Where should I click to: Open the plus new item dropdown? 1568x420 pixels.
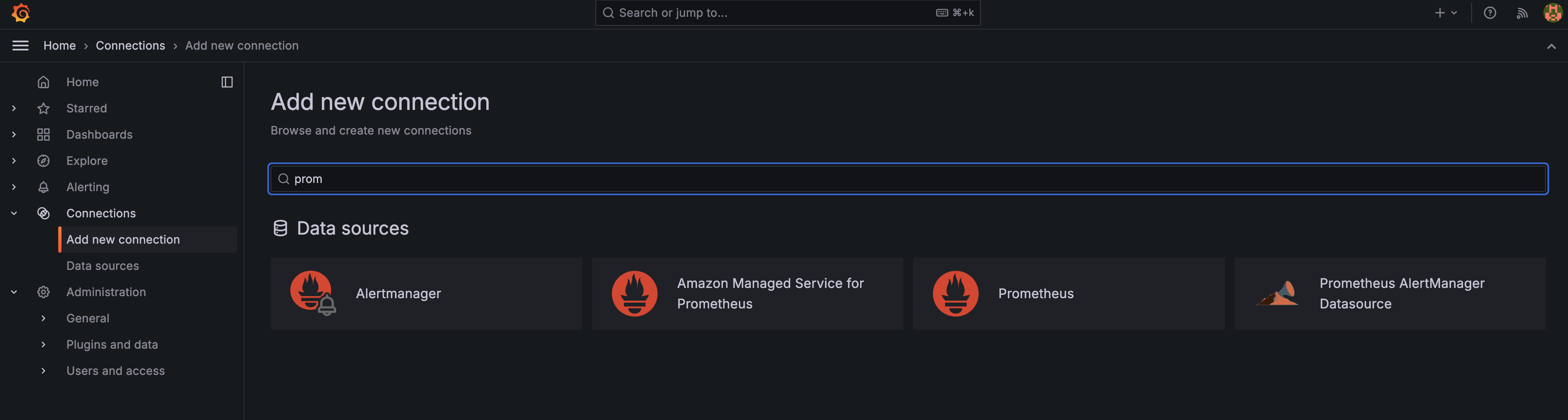coord(1446,13)
